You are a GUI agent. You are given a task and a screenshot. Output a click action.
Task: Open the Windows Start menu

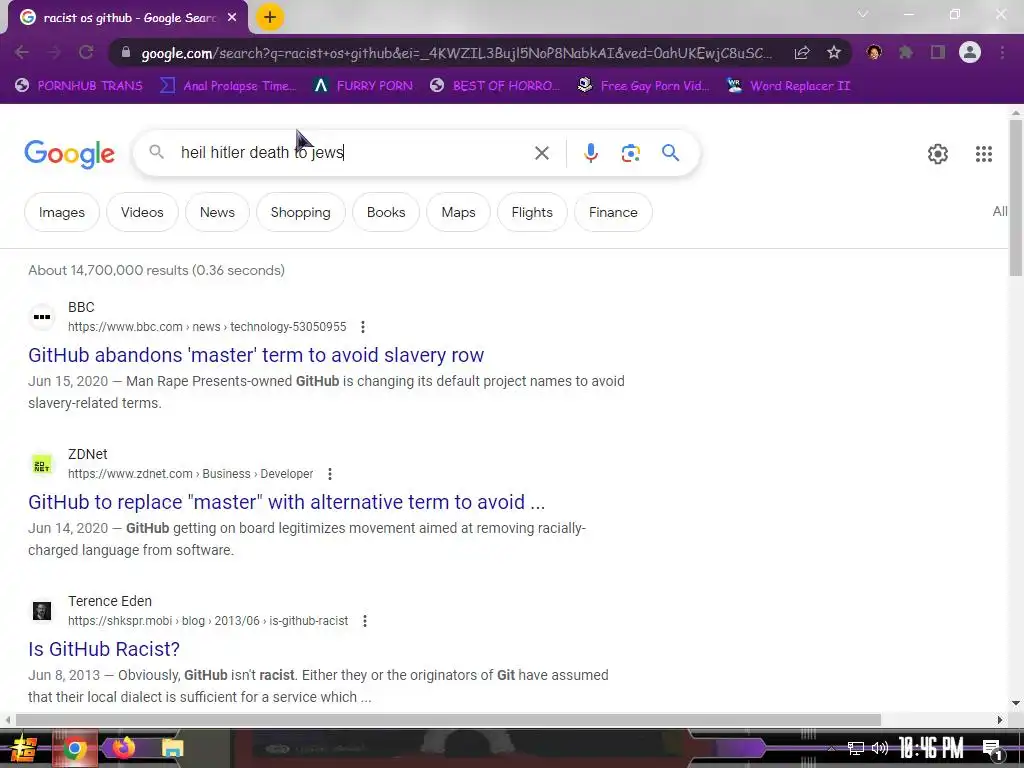click(23, 748)
